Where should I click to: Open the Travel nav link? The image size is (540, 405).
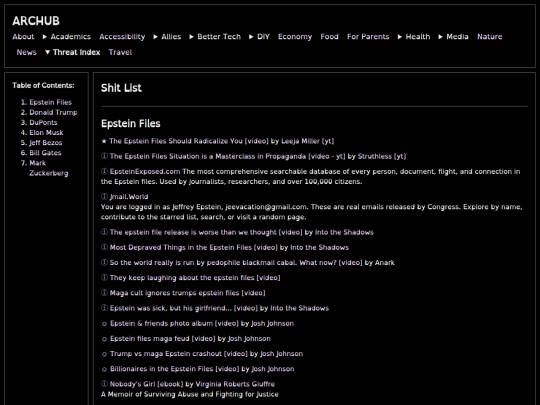tap(120, 52)
